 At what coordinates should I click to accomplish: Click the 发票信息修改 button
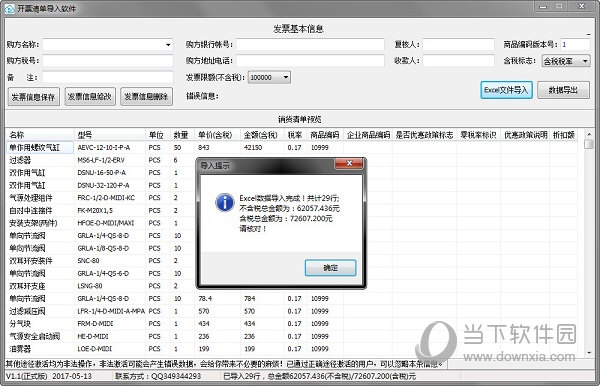(90, 97)
